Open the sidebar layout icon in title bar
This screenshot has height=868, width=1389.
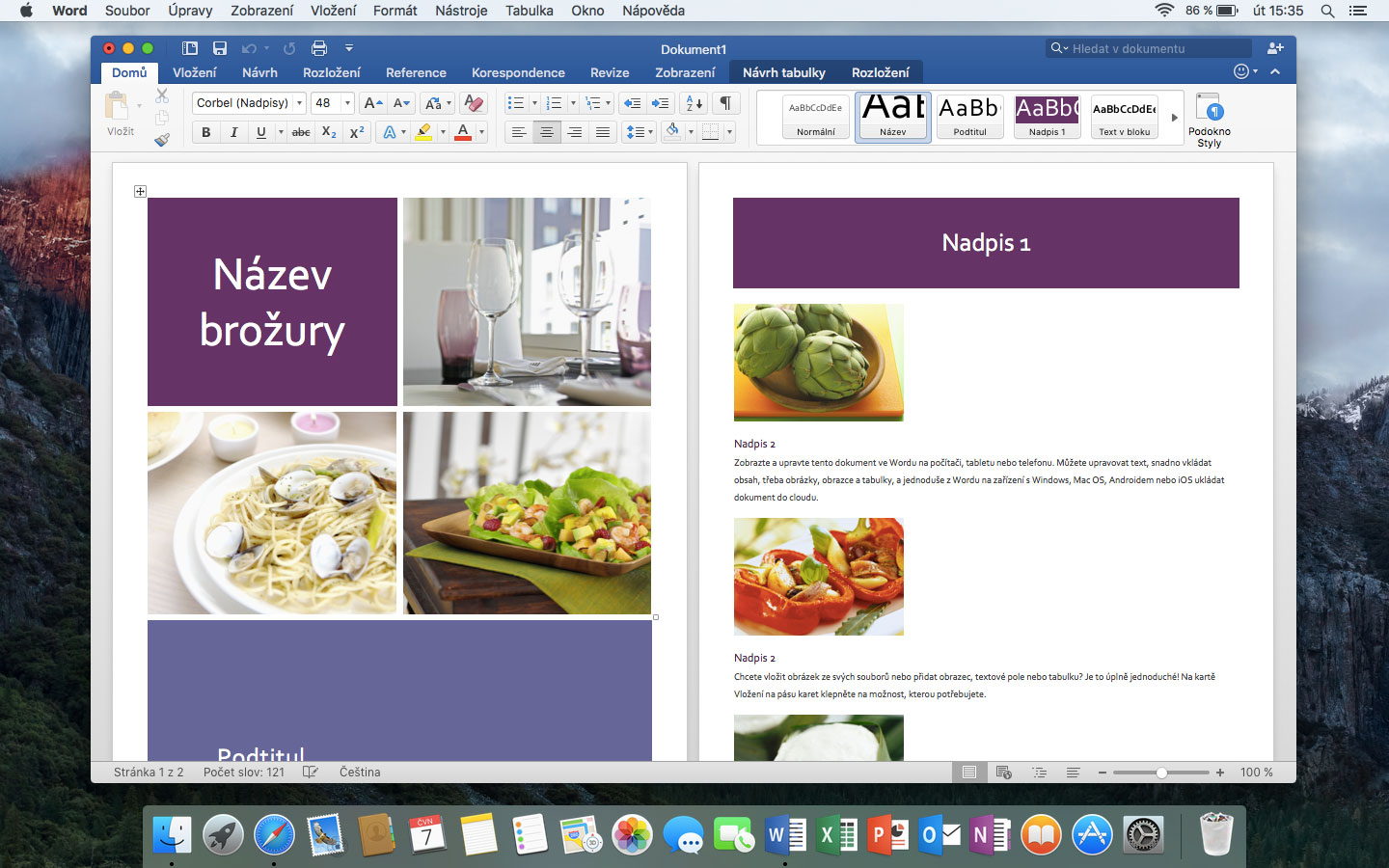(190, 48)
